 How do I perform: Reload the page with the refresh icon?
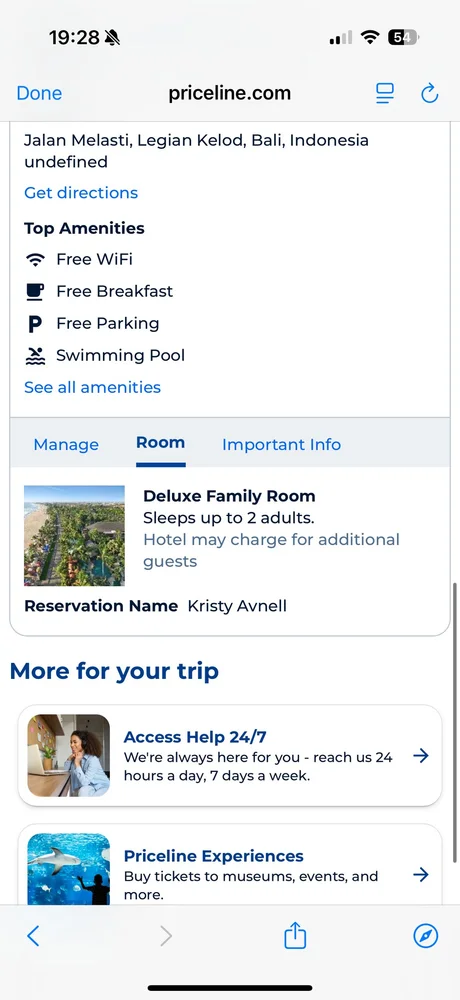click(429, 94)
